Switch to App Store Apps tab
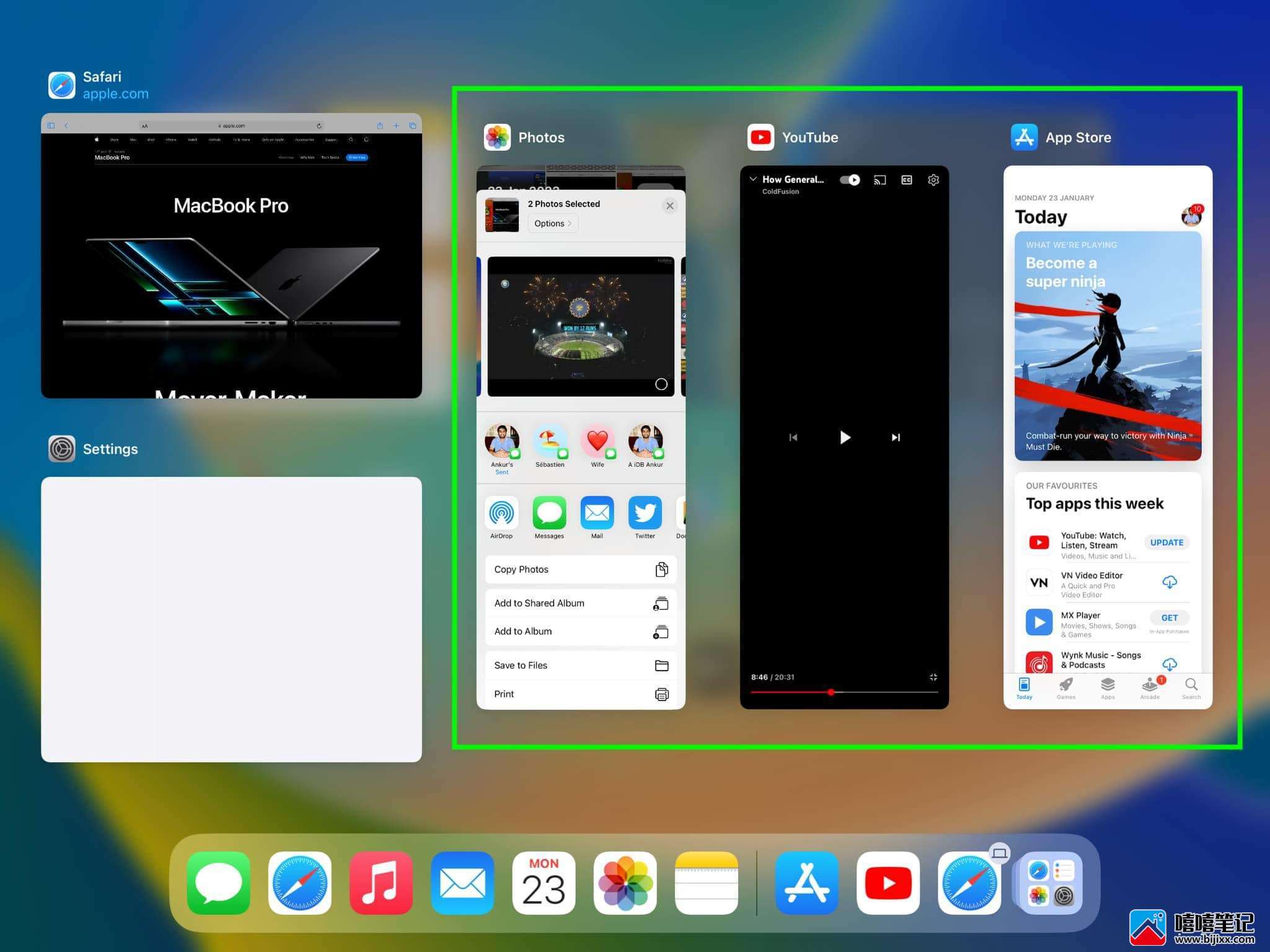 pos(1108,689)
